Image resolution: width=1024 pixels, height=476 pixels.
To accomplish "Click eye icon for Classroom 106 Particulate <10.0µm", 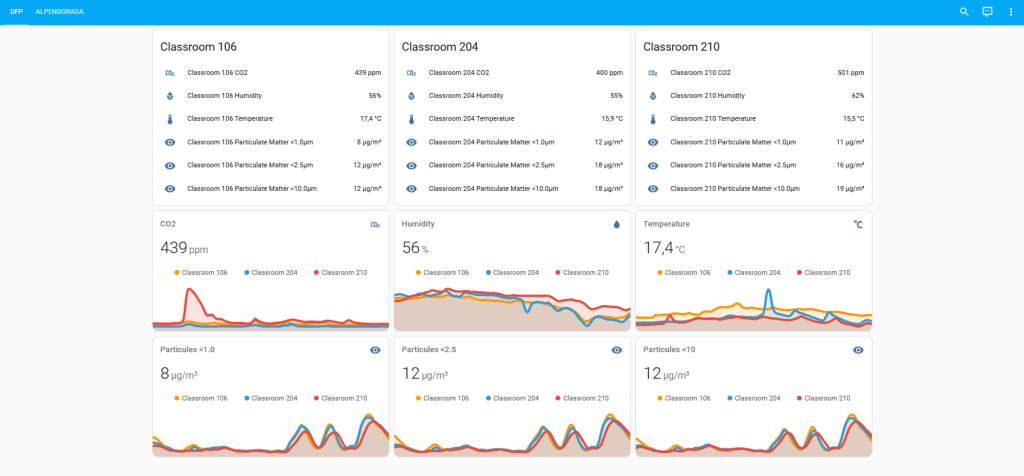I will click(170, 189).
